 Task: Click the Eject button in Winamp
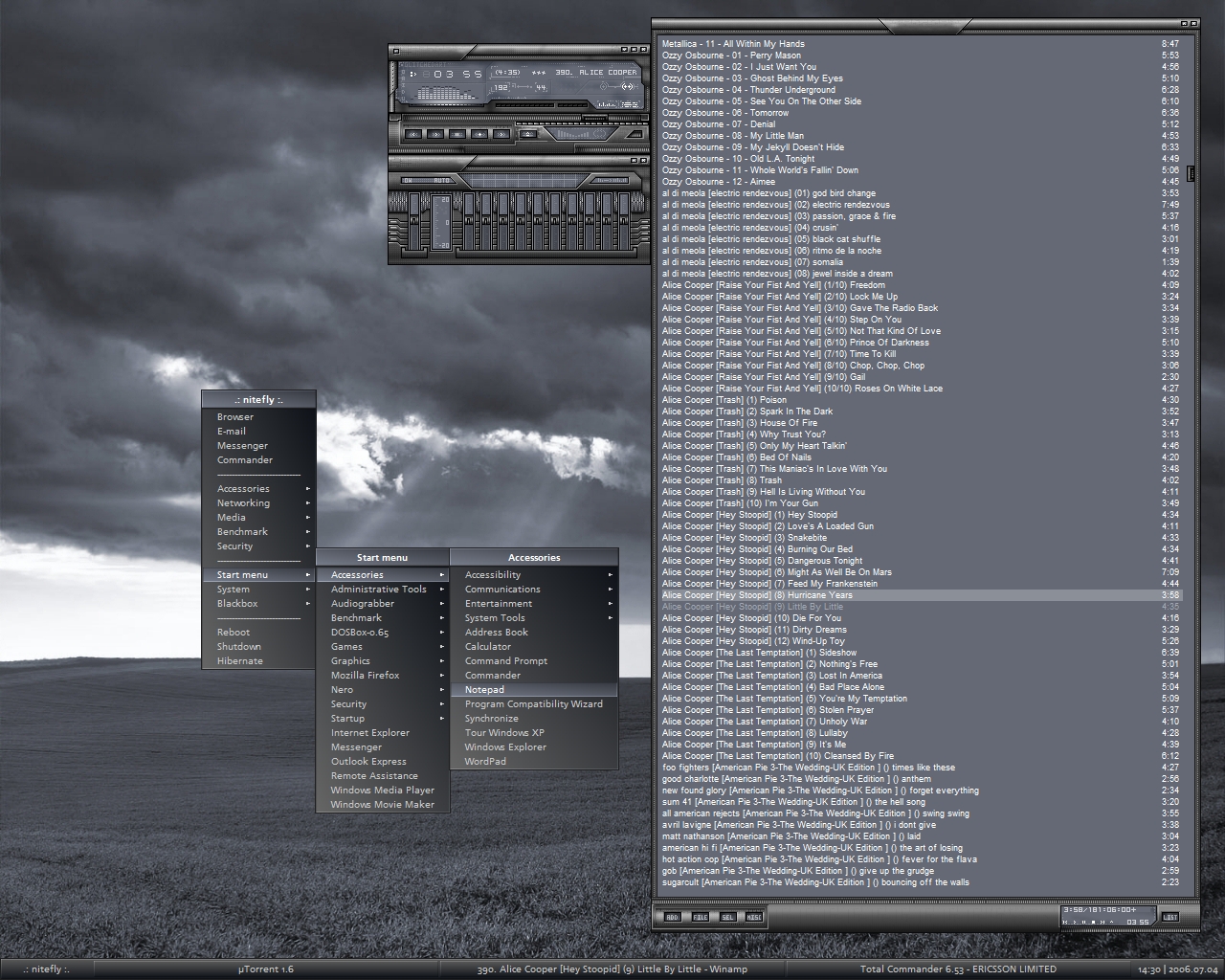click(528, 134)
